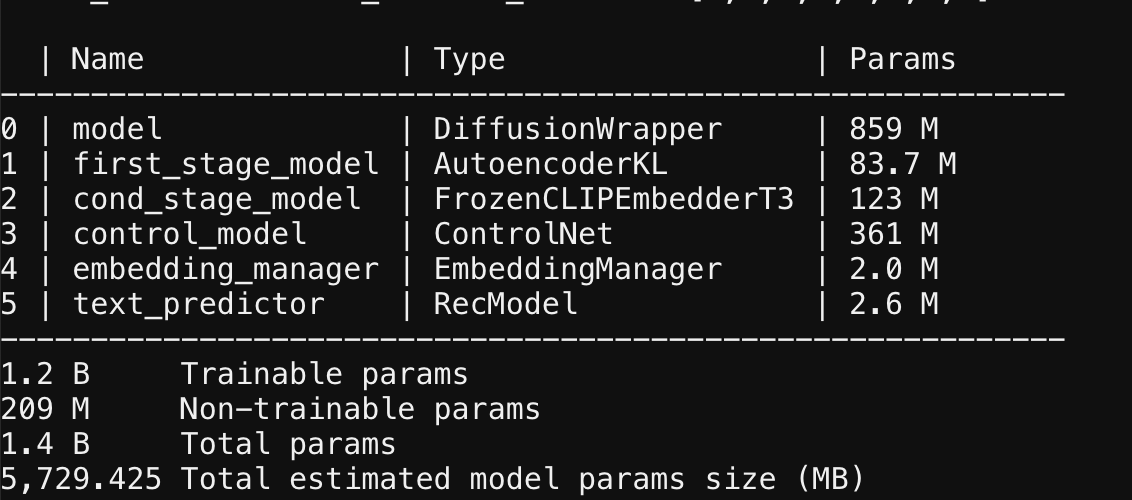Click the 'Trainable params' summary line

pos(324,374)
